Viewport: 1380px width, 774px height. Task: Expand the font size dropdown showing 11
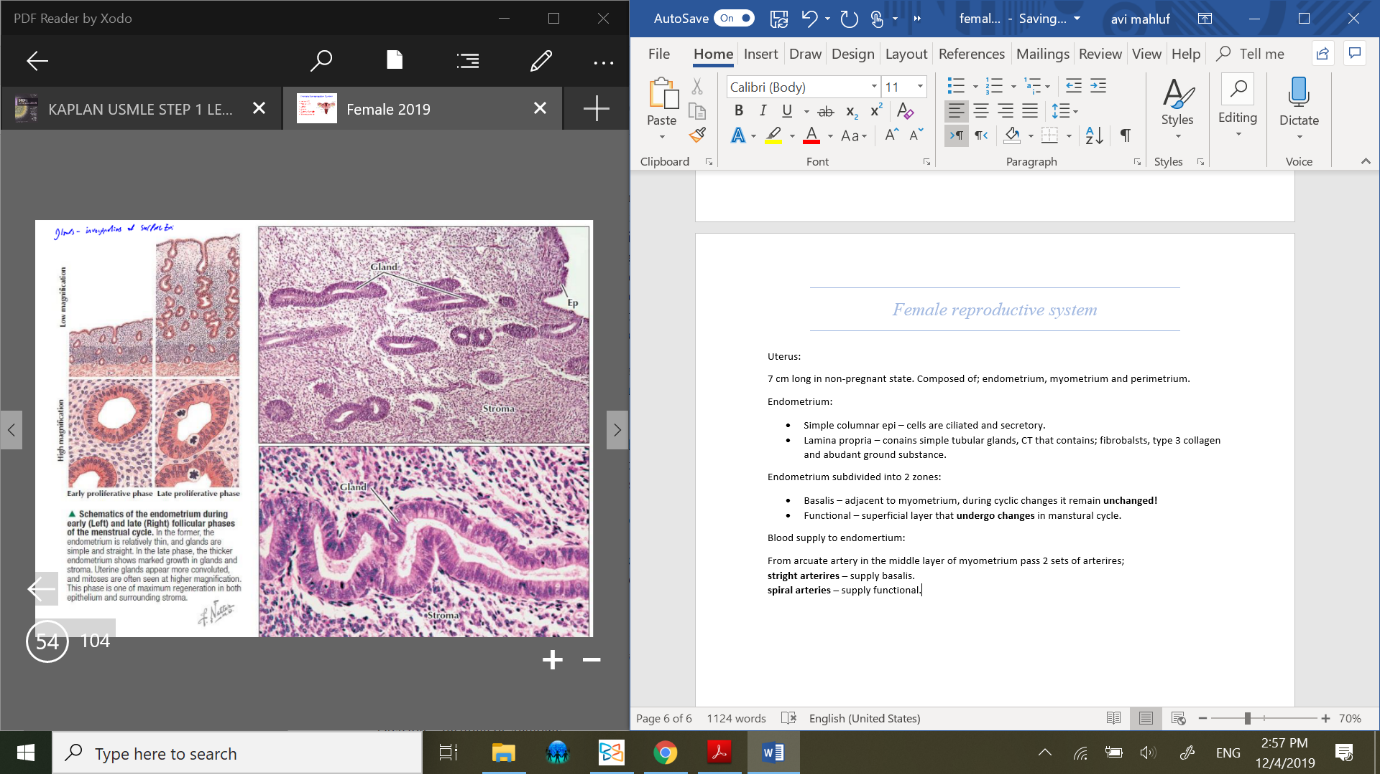coord(920,87)
